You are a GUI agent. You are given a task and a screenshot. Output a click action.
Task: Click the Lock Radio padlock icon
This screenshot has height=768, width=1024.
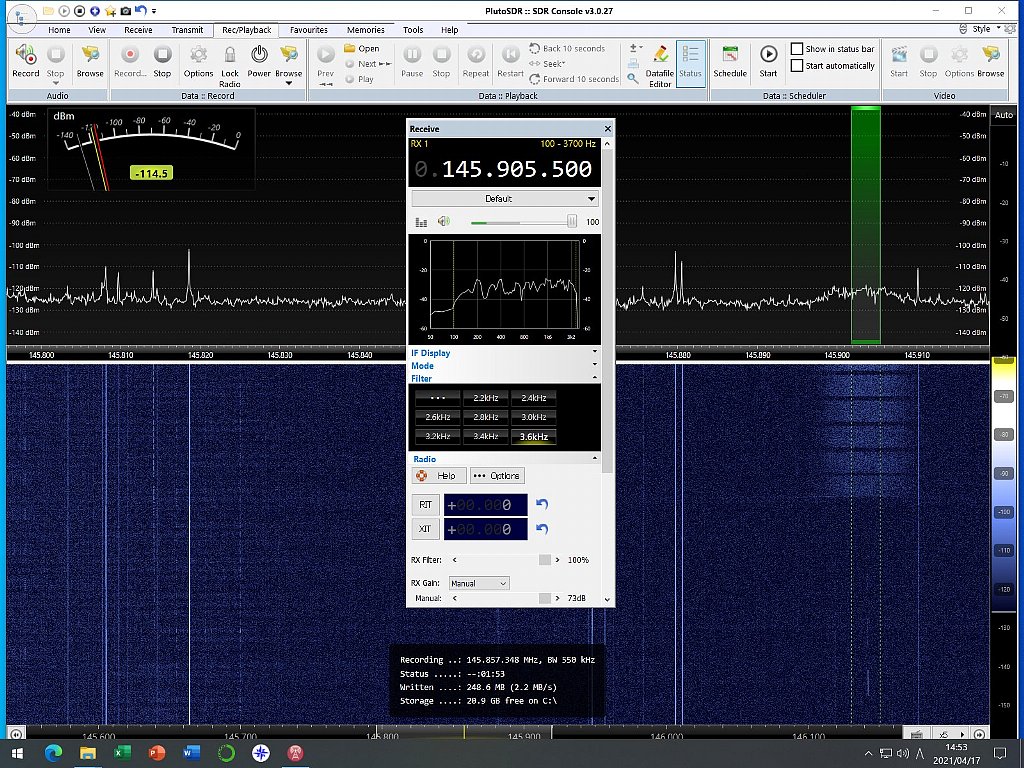230,54
